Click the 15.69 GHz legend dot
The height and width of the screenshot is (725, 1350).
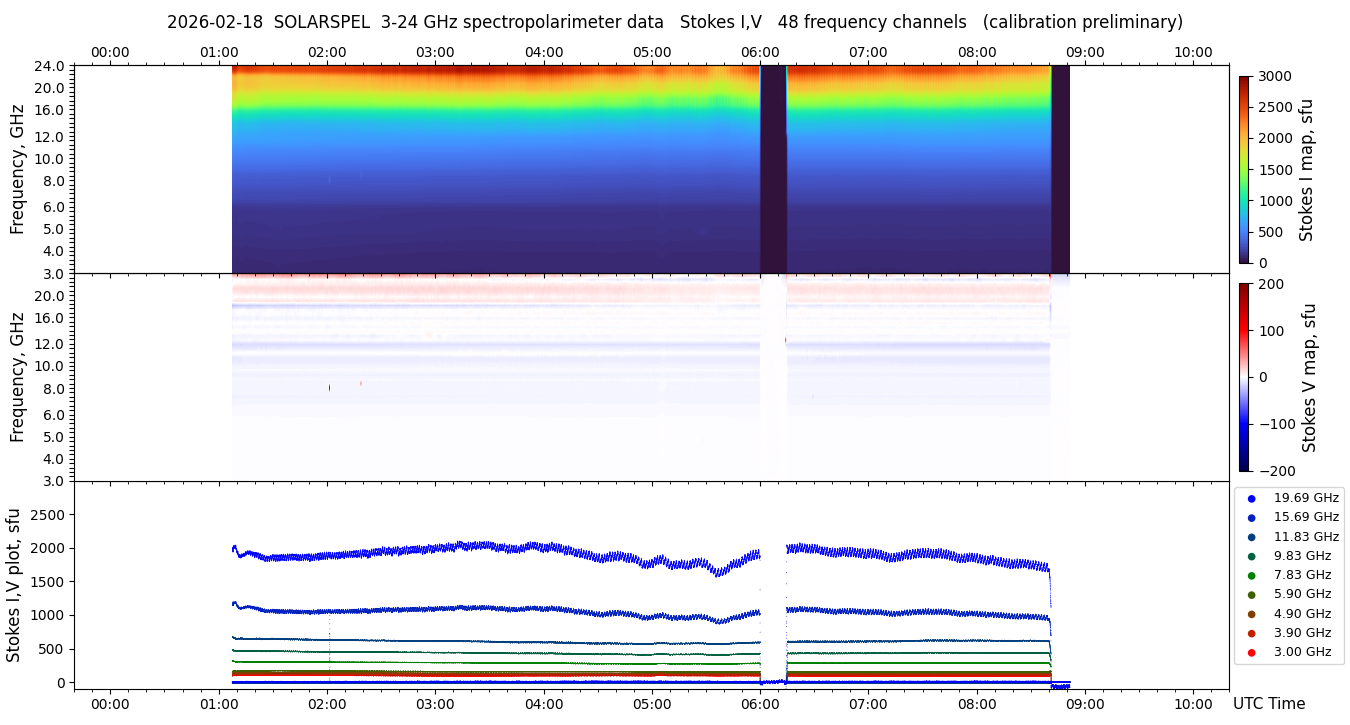[1251, 517]
